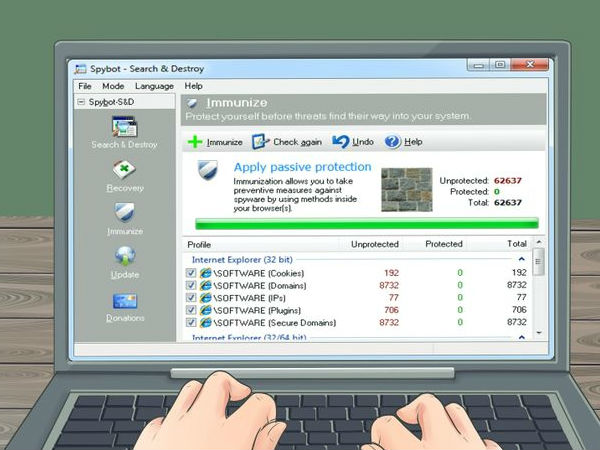Click the Immunize toolbar button label

pos(225,142)
